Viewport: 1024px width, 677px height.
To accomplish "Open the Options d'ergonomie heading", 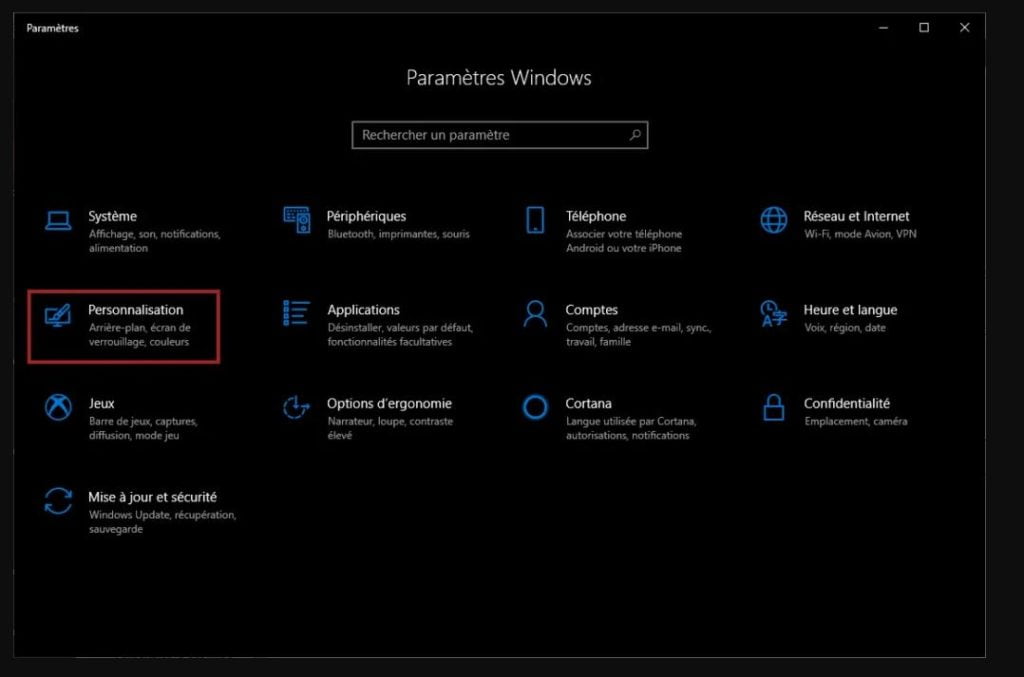I will [x=389, y=403].
